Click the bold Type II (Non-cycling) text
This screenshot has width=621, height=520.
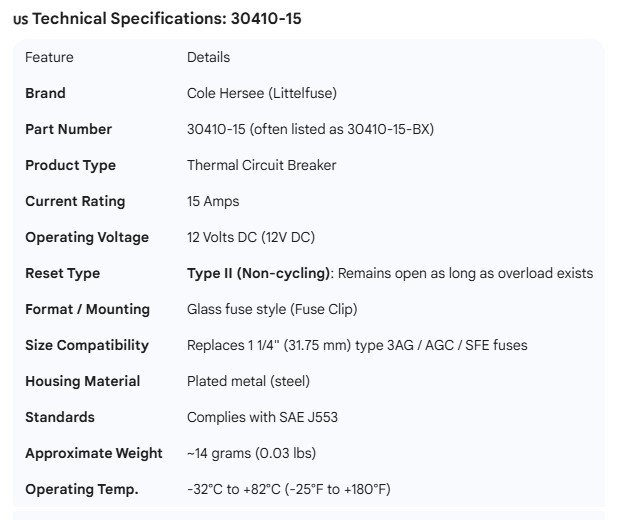259,273
